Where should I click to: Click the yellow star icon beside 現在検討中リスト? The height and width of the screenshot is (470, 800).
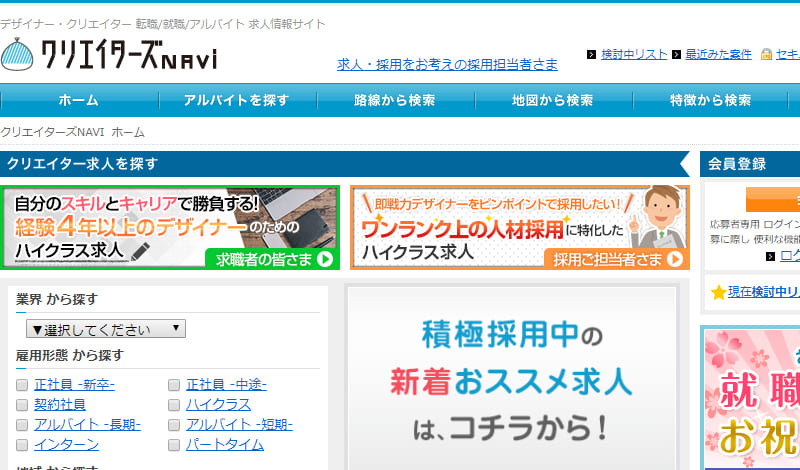point(718,292)
